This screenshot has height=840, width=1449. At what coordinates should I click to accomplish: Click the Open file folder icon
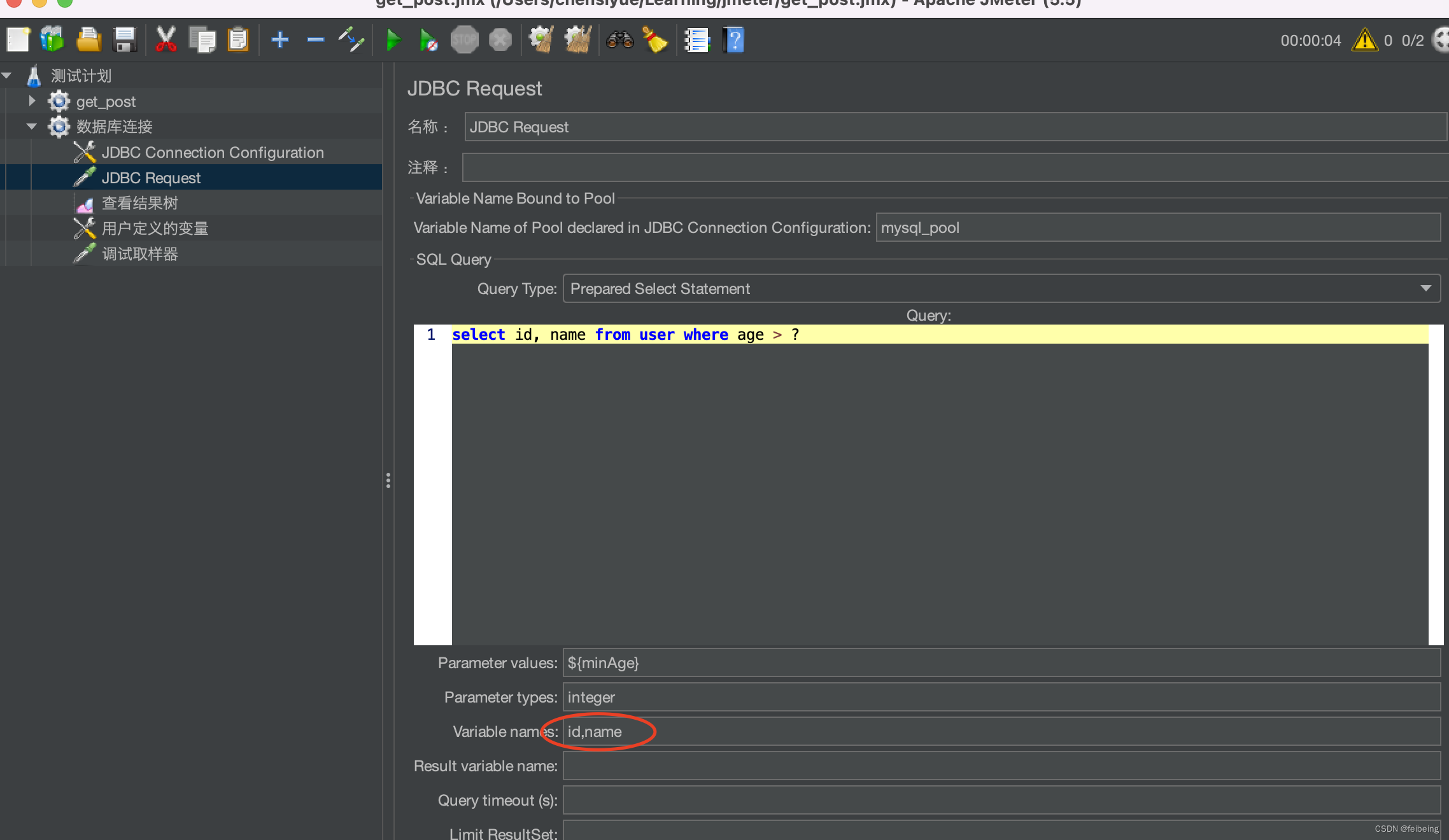pyautogui.click(x=88, y=40)
